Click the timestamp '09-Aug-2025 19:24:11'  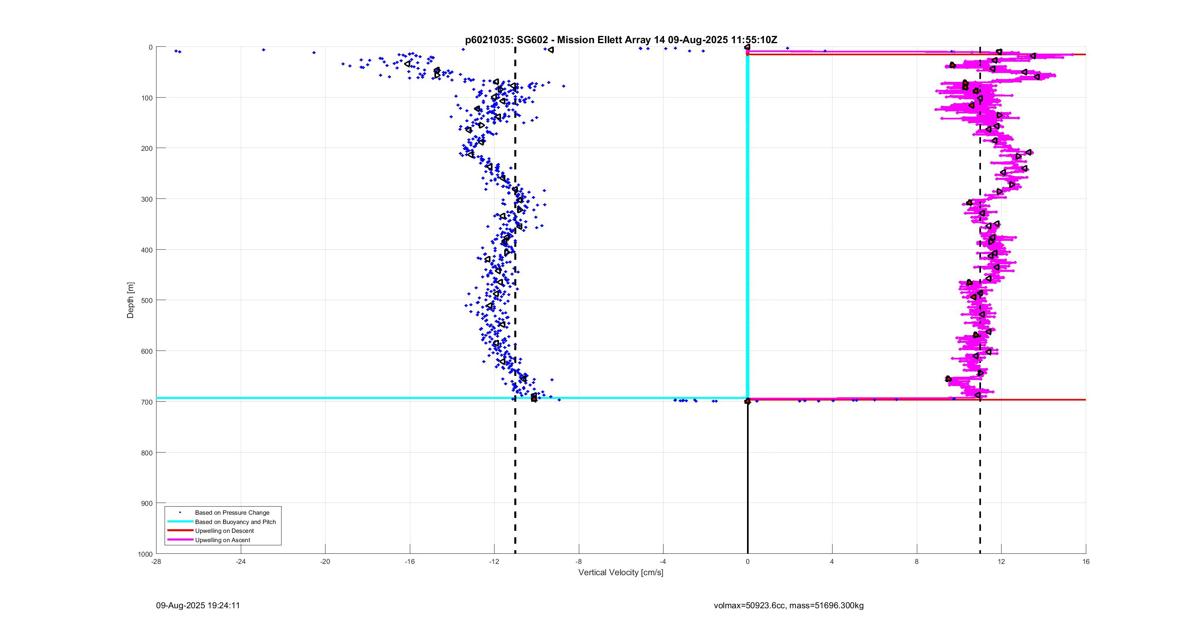(198, 605)
